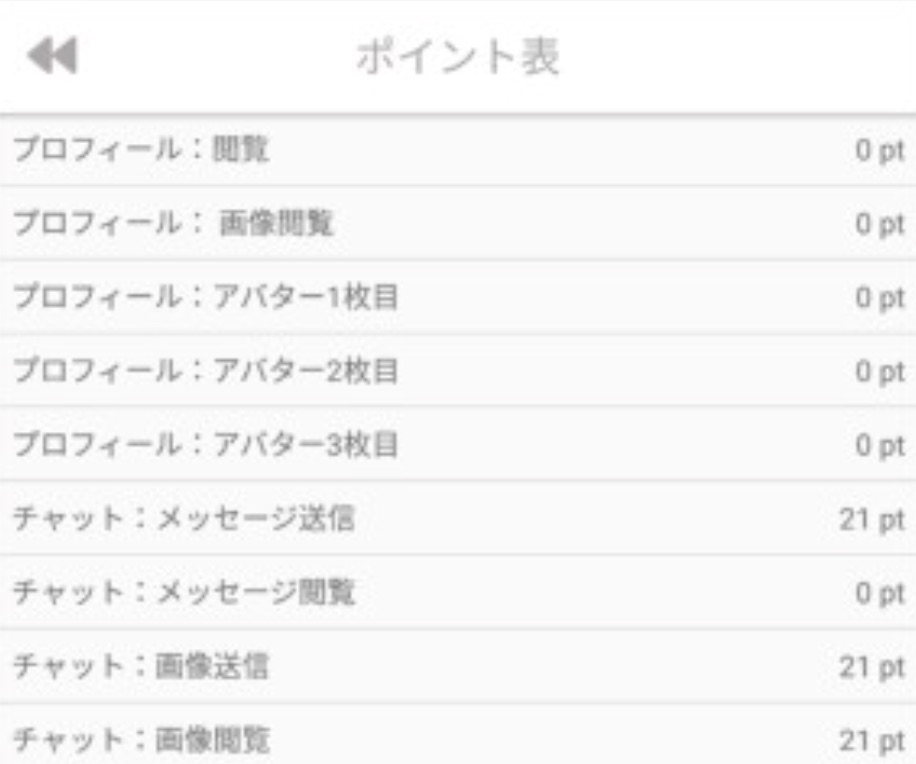Tap the 0 pt value for メッセージ閲覧
Viewport: 916px width, 764px height.
point(879,594)
